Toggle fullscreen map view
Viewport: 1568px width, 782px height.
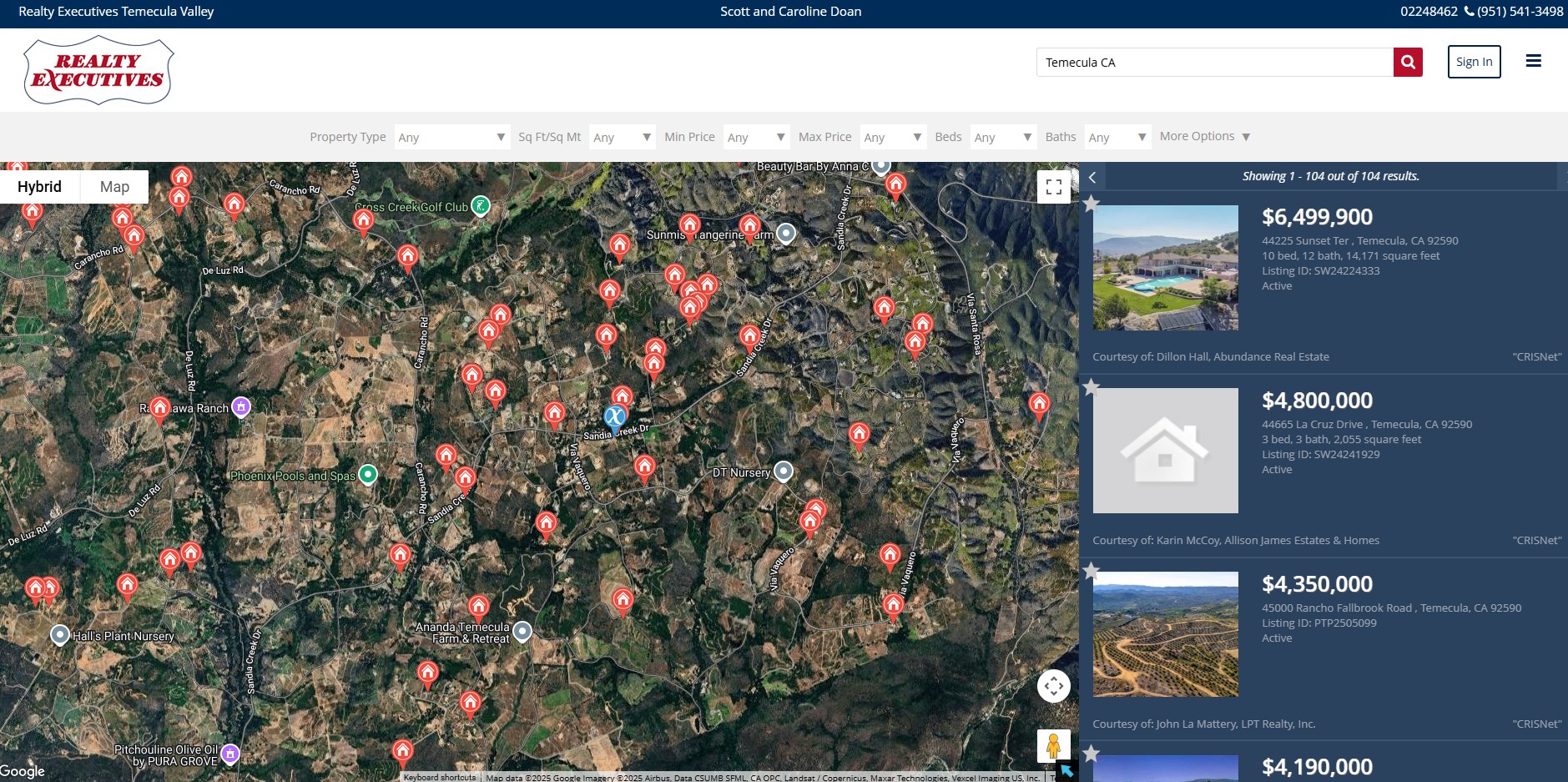[x=1053, y=187]
